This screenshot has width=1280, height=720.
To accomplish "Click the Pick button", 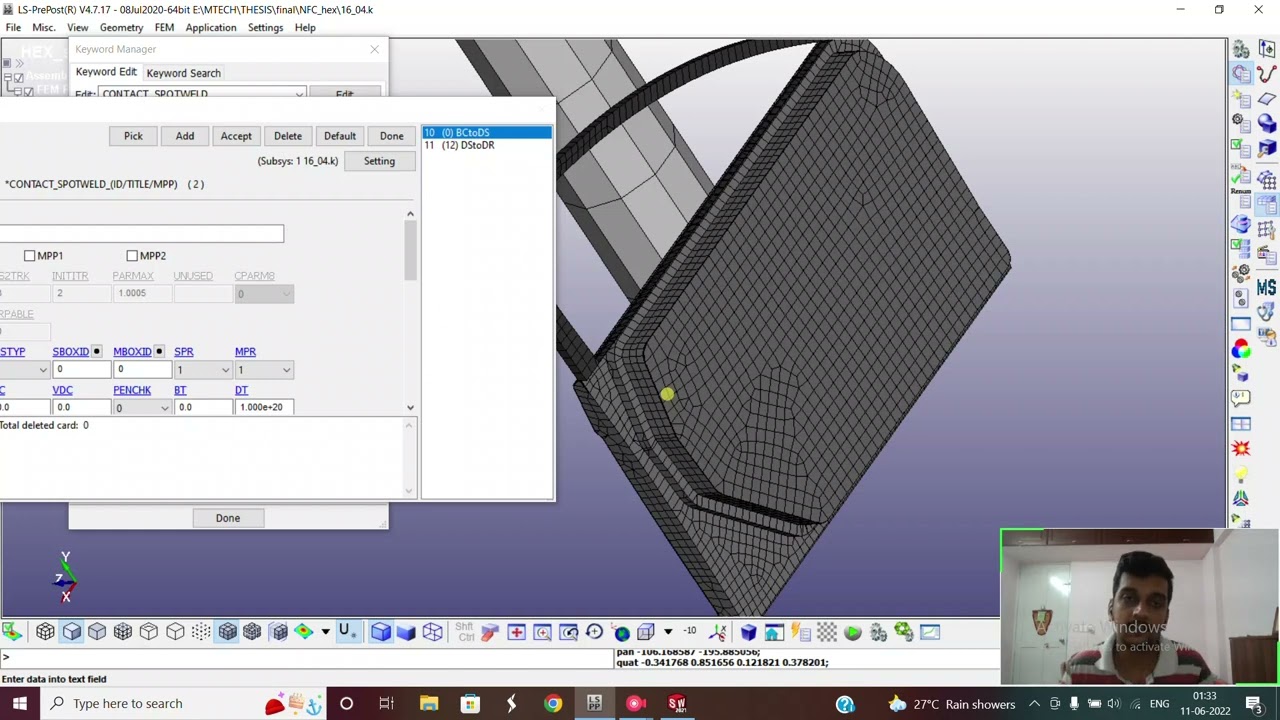I will tap(133, 136).
